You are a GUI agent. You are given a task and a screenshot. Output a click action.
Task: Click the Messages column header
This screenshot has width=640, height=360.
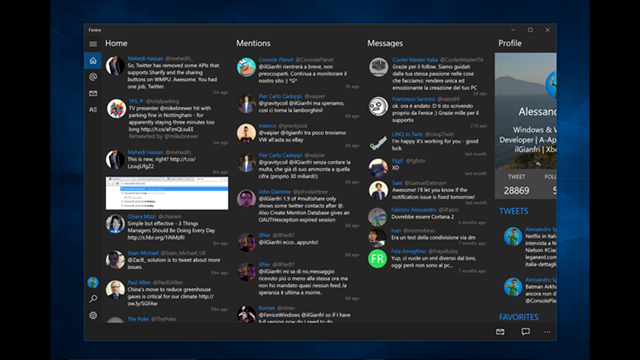point(385,43)
